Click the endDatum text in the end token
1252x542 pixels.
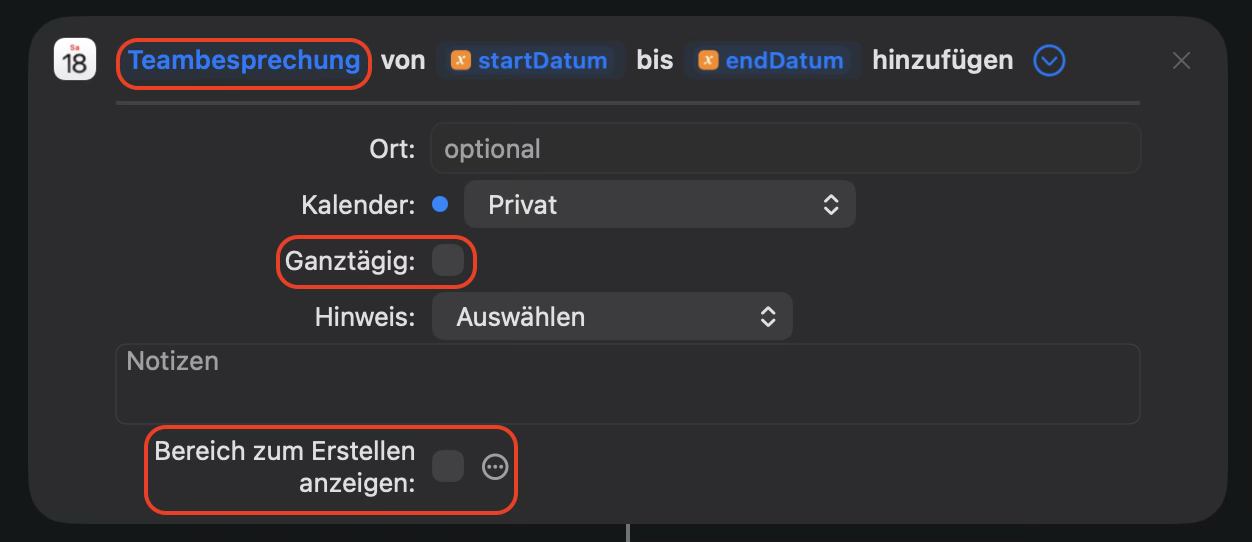[784, 61]
